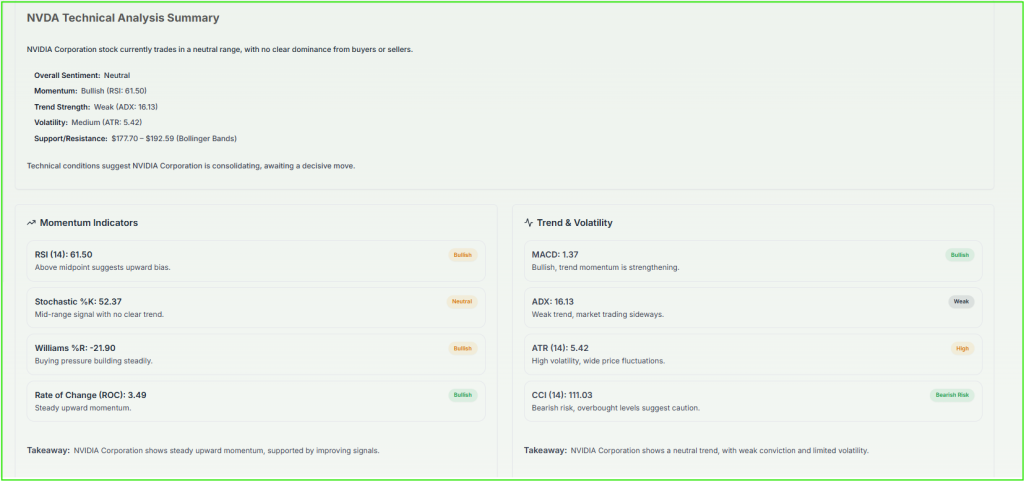Click the NVDA Technical Analysis Summary heading

pyautogui.click(x=123, y=18)
